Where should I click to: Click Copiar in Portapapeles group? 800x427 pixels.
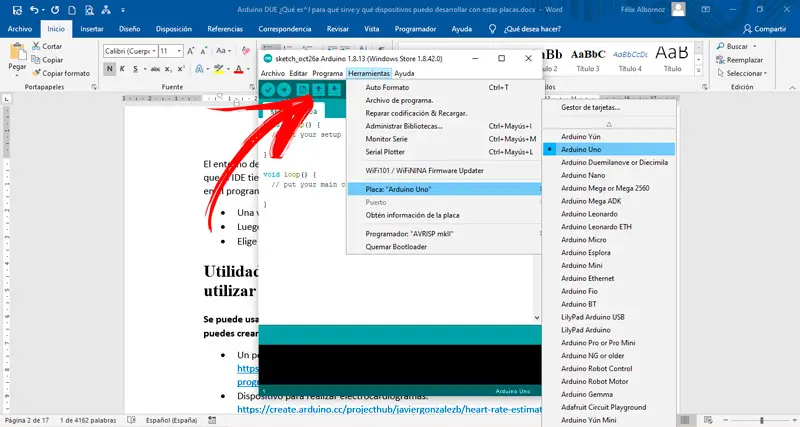tap(47, 60)
